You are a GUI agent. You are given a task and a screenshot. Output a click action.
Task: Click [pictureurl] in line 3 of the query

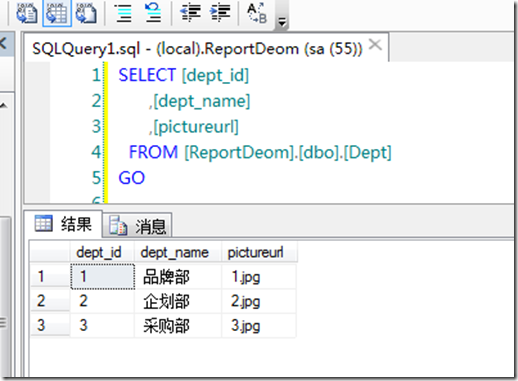click(196, 126)
